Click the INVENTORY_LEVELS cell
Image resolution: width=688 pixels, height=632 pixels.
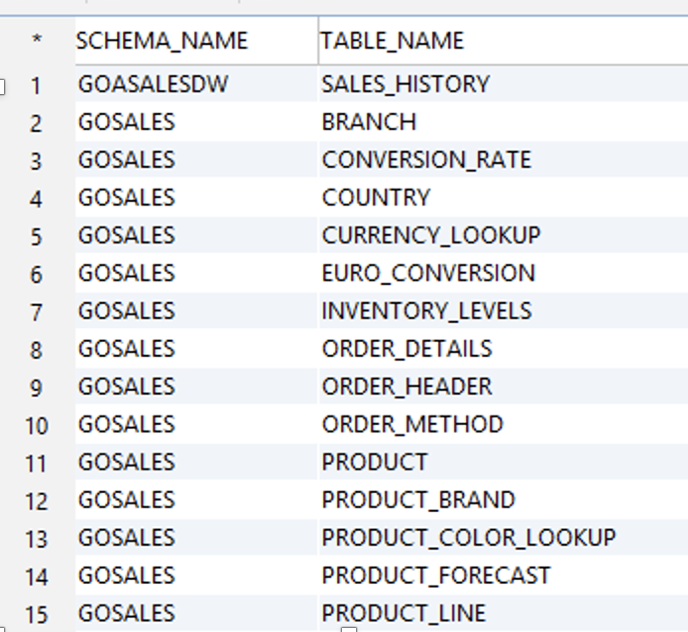(503, 311)
